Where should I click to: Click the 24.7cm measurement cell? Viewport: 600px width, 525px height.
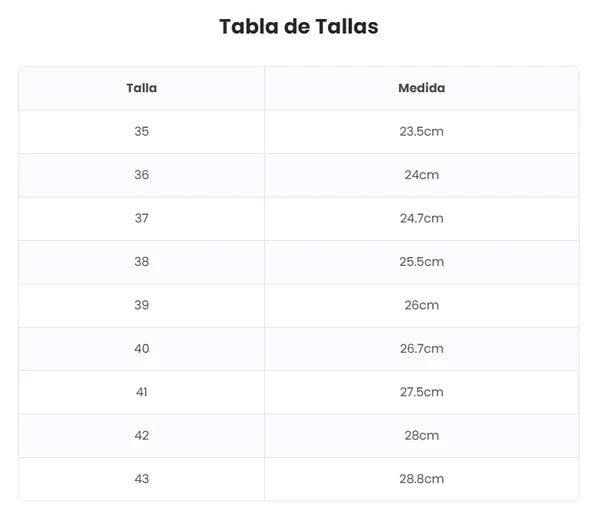[x=421, y=218]
